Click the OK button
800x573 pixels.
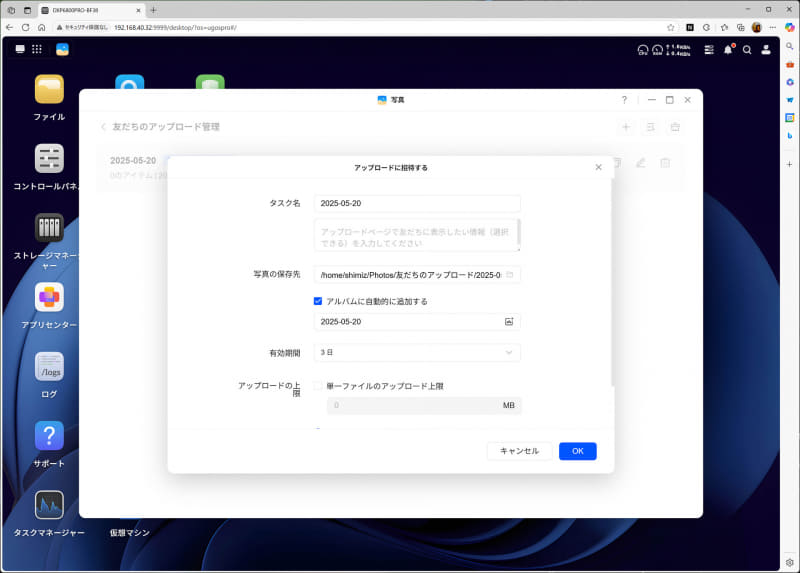578,451
